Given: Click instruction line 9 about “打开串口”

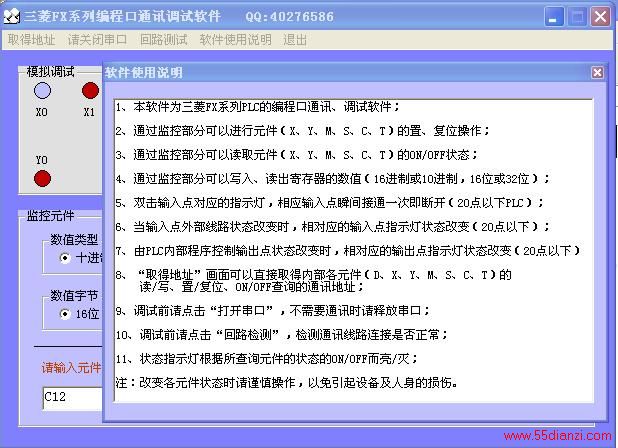Looking at the screenshot, I should 272,311.
